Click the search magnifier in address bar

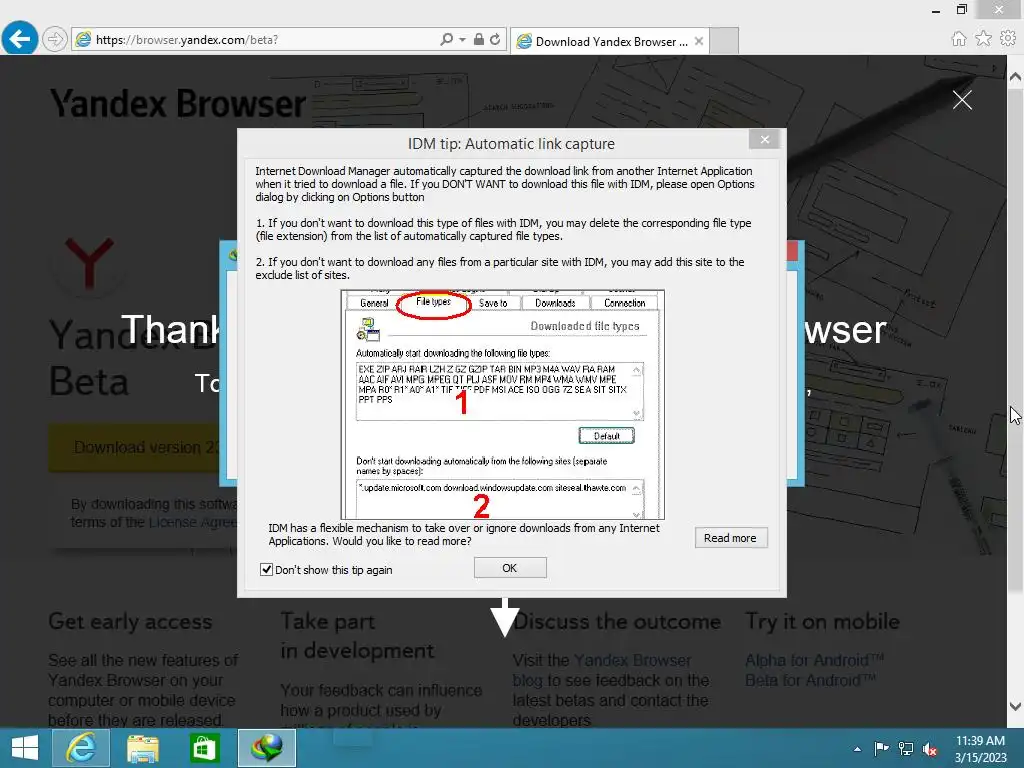click(447, 39)
